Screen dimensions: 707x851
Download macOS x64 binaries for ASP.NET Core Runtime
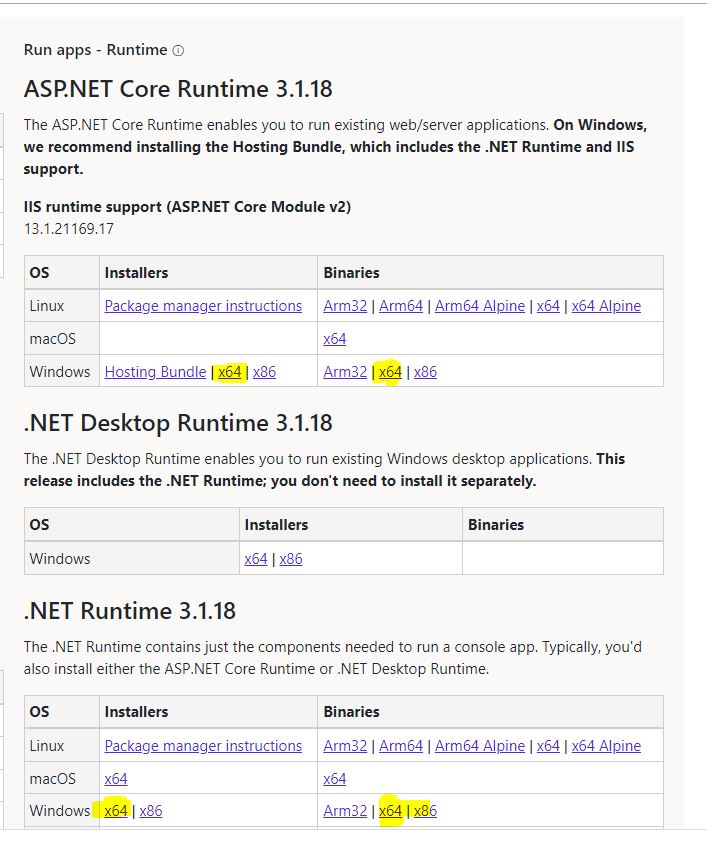tap(334, 339)
